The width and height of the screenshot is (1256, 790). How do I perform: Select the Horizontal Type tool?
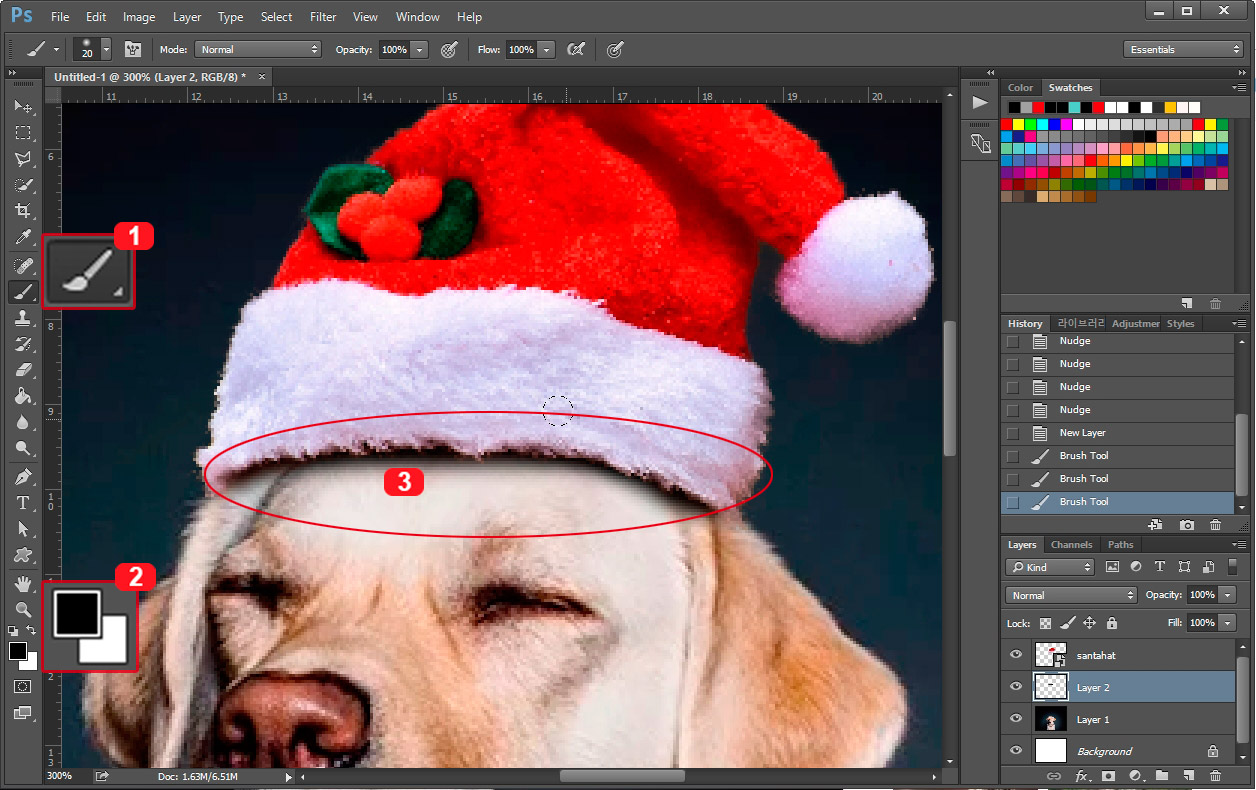(23, 502)
